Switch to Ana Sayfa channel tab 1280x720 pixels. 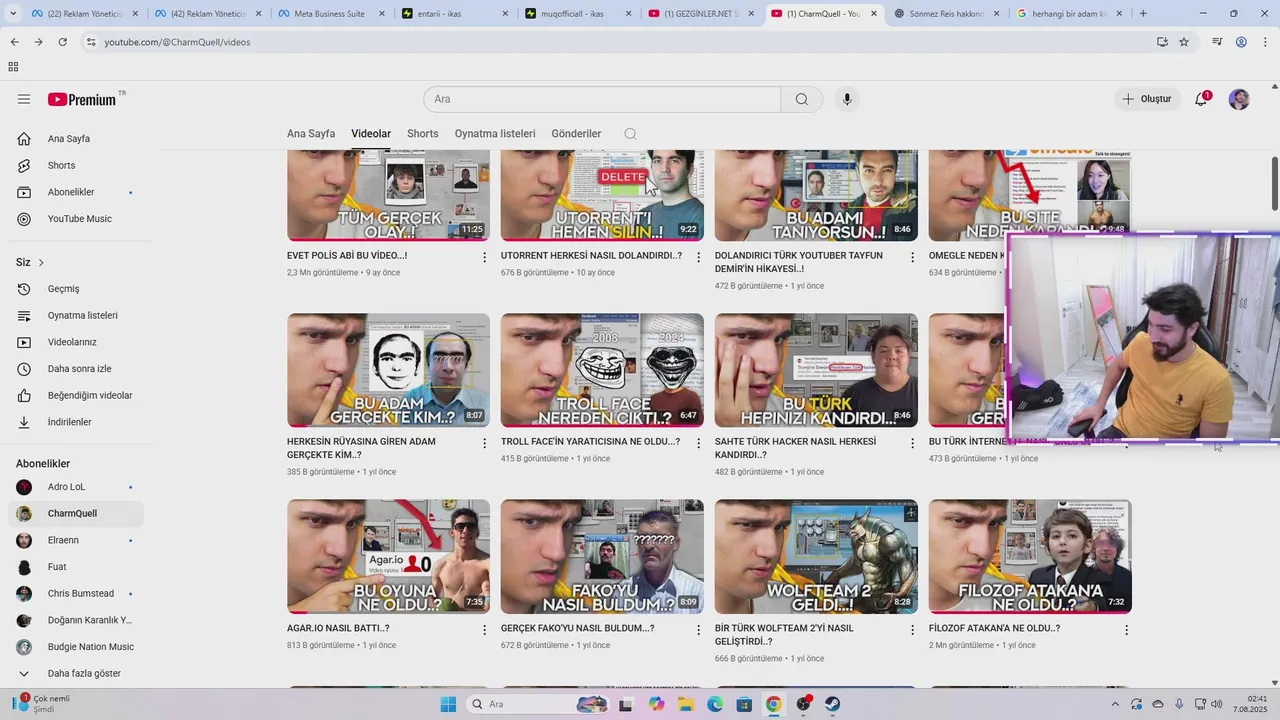click(311, 134)
